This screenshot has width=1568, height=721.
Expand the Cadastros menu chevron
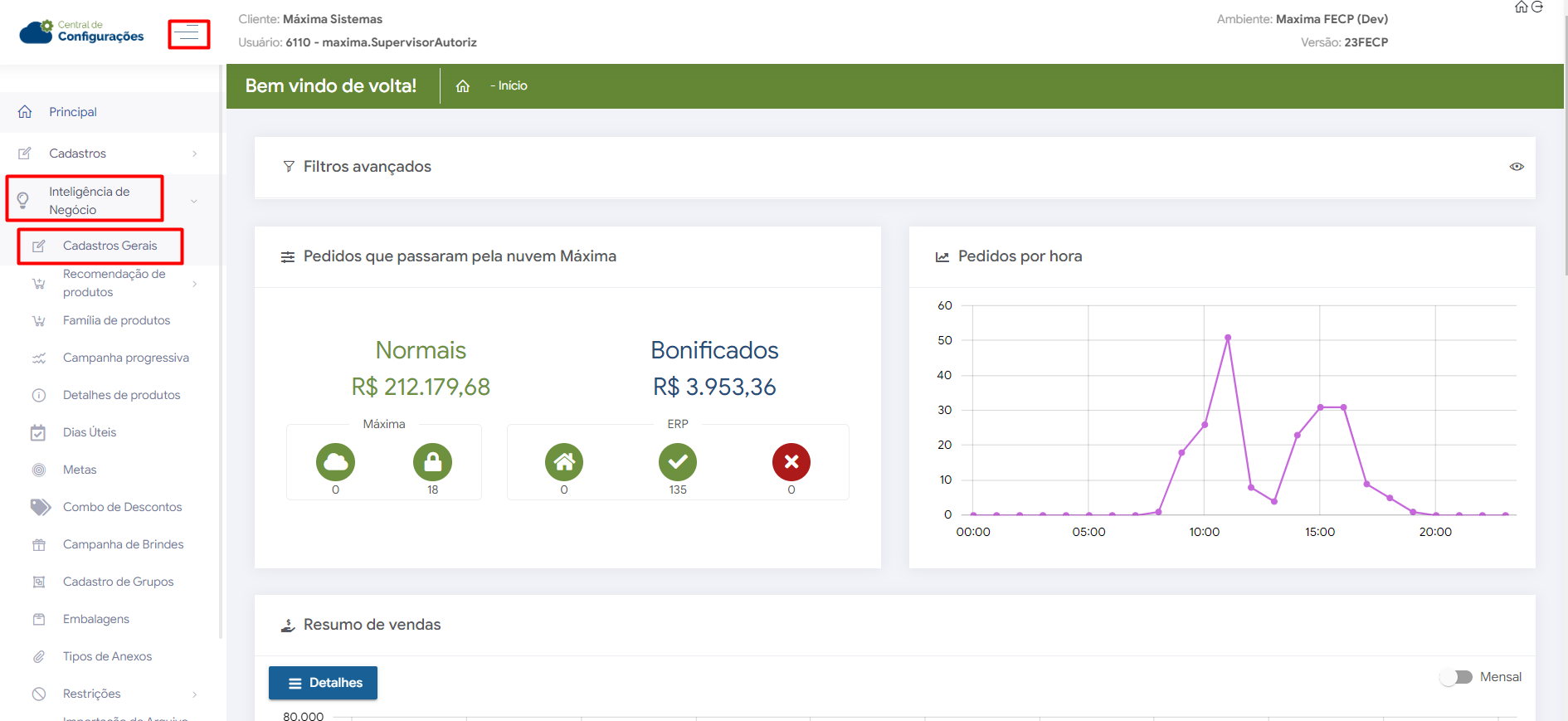coord(195,153)
